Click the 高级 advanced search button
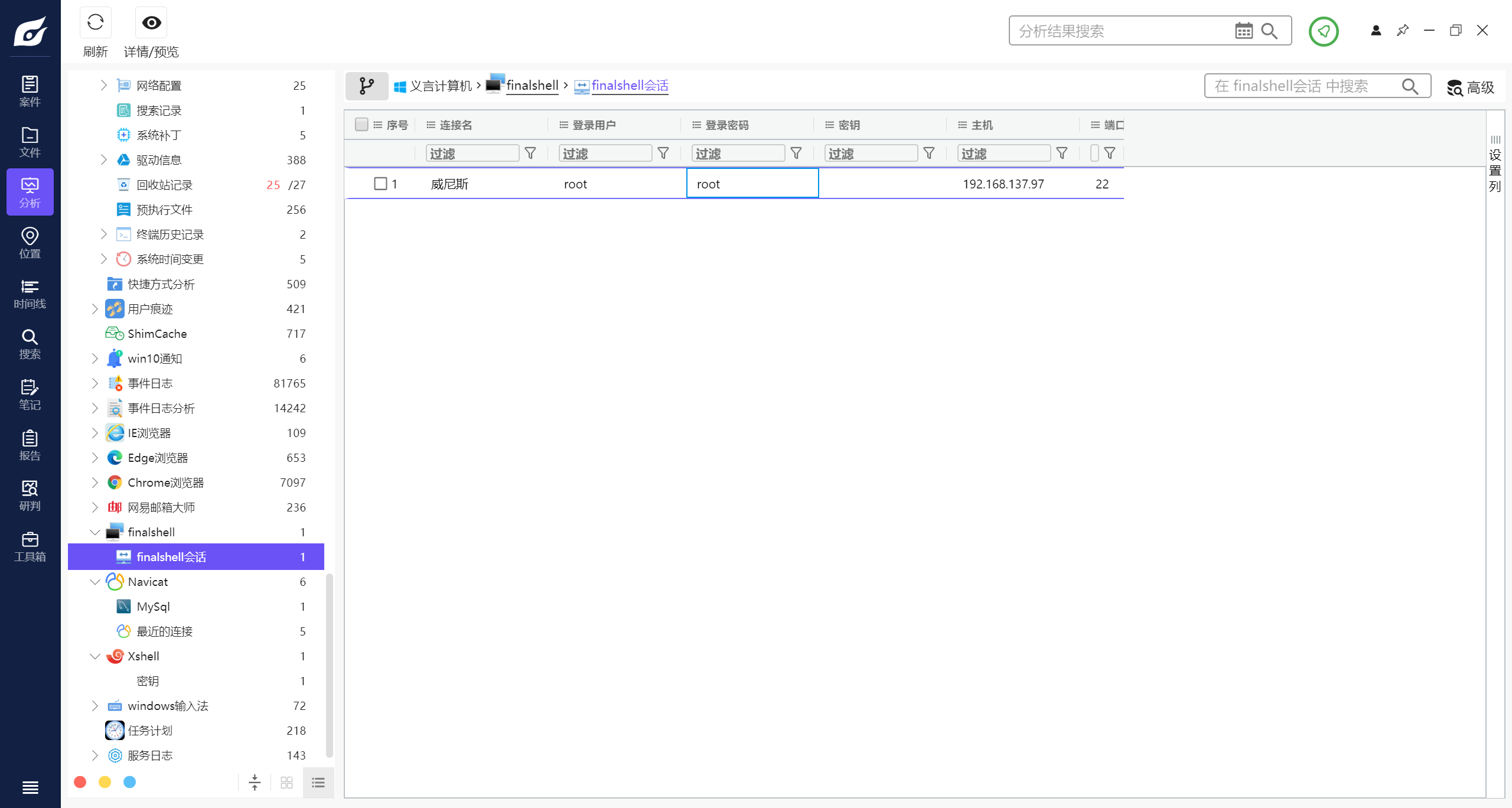 [1470, 87]
